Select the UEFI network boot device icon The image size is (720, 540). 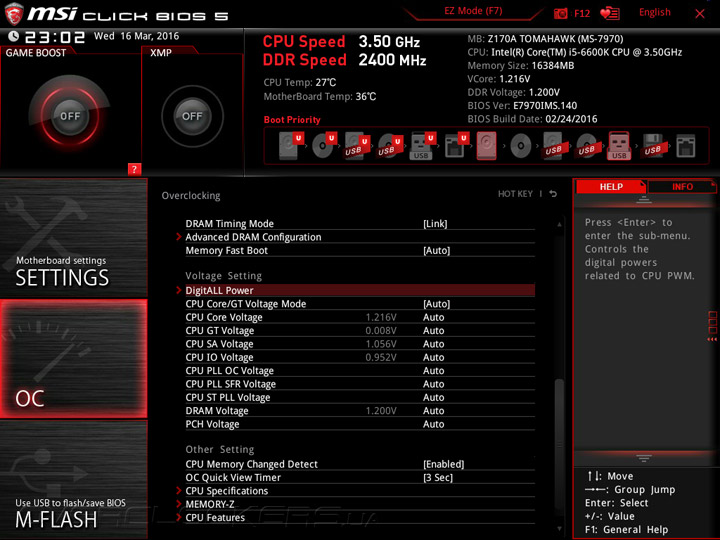(x=456, y=145)
